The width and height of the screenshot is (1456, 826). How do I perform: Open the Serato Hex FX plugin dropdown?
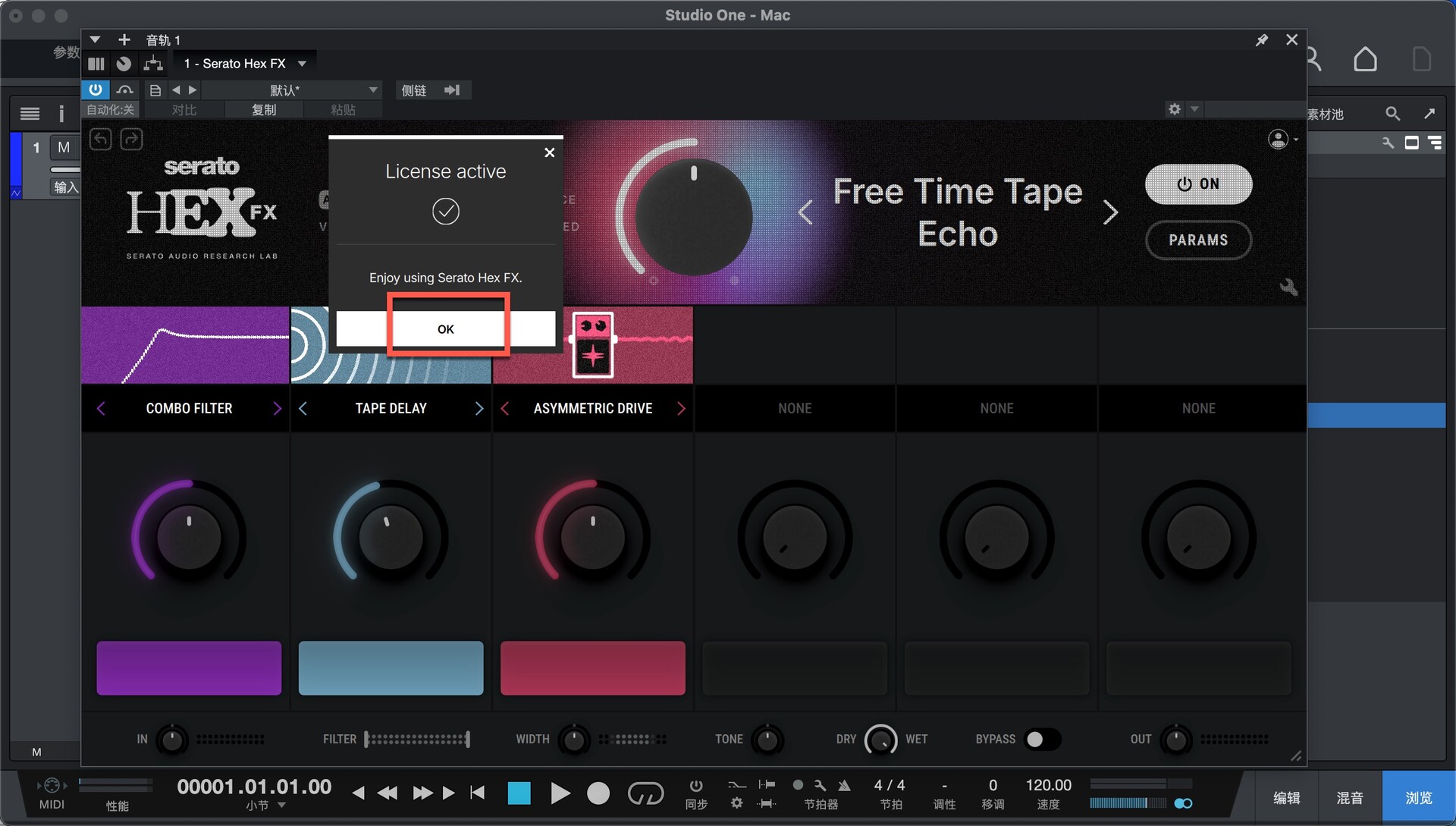(302, 64)
